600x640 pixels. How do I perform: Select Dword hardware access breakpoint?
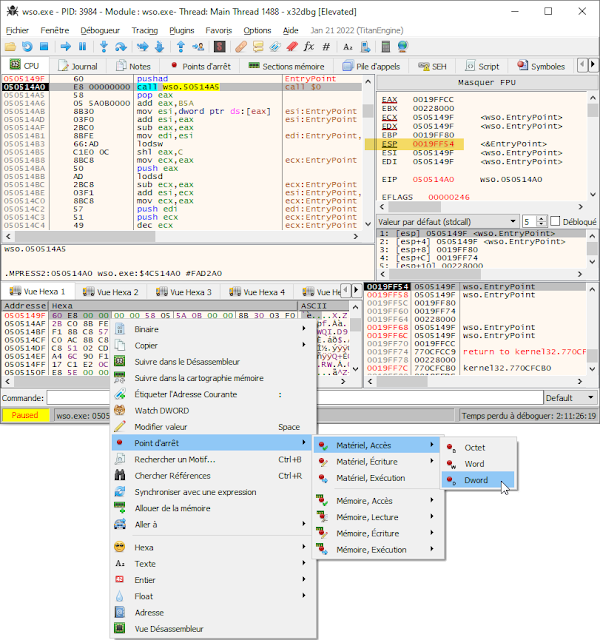[478, 480]
